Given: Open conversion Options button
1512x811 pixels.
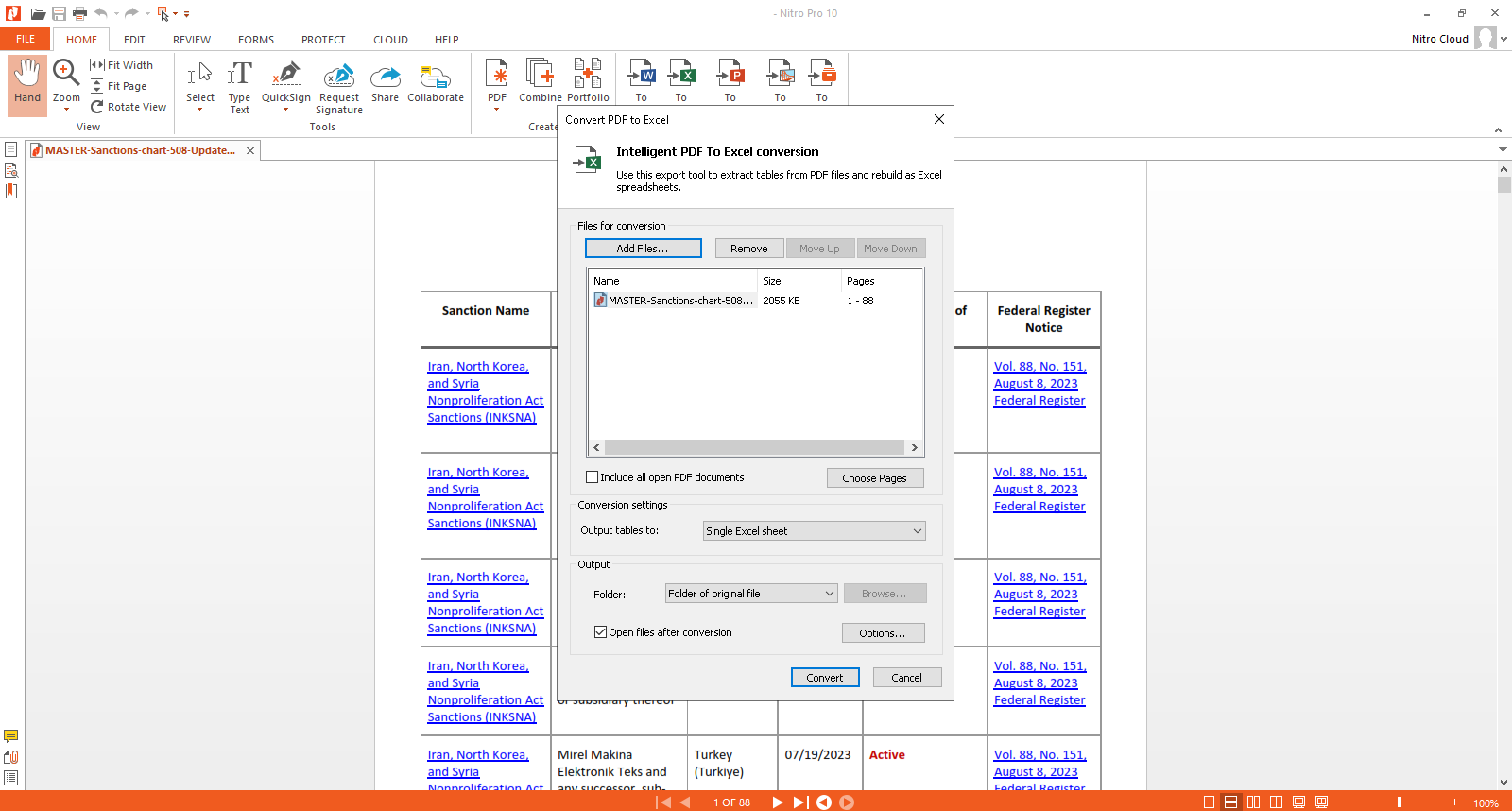Looking at the screenshot, I should point(883,633).
